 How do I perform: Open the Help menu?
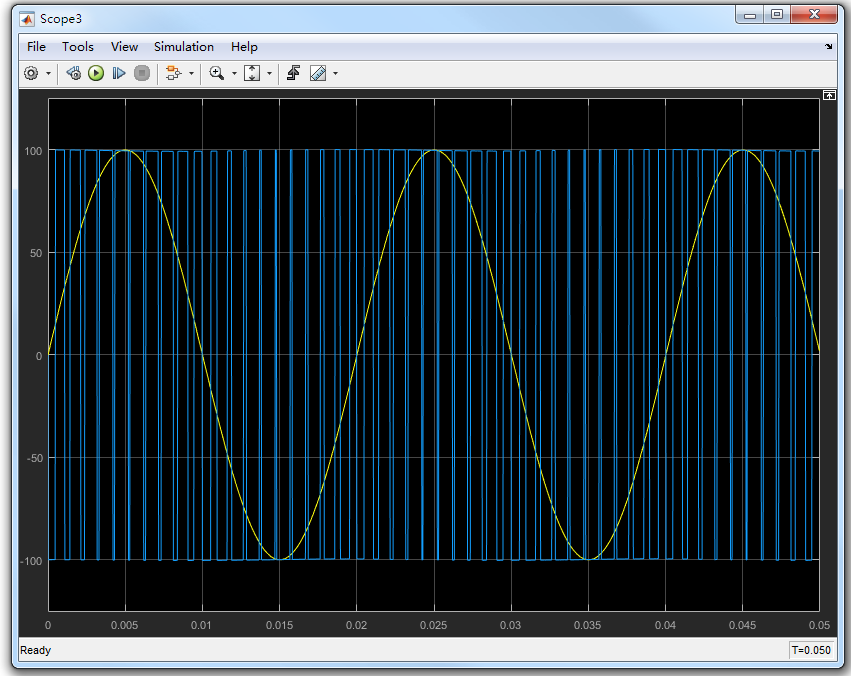pos(244,47)
